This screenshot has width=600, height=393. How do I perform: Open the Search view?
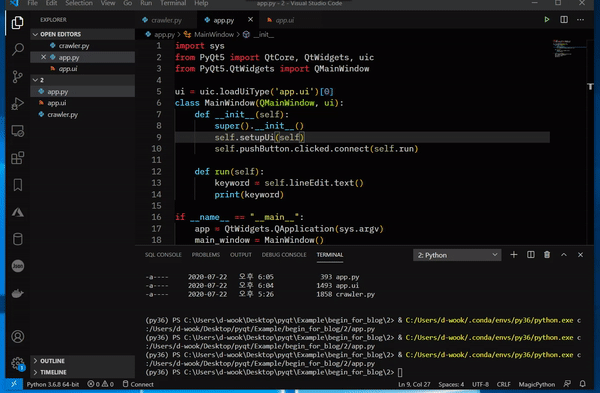click(18, 49)
